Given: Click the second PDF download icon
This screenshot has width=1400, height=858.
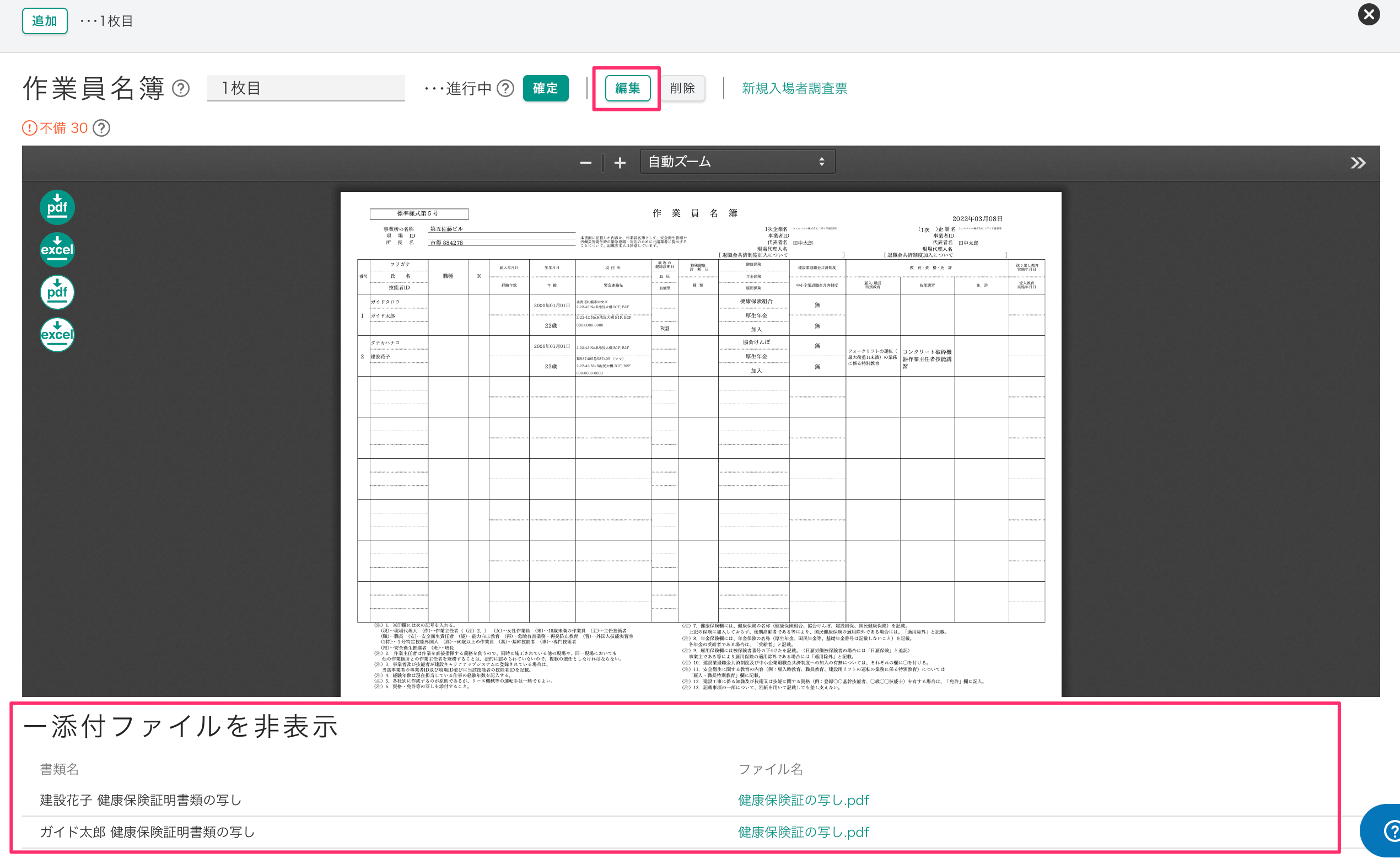Looking at the screenshot, I should [x=57, y=292].
